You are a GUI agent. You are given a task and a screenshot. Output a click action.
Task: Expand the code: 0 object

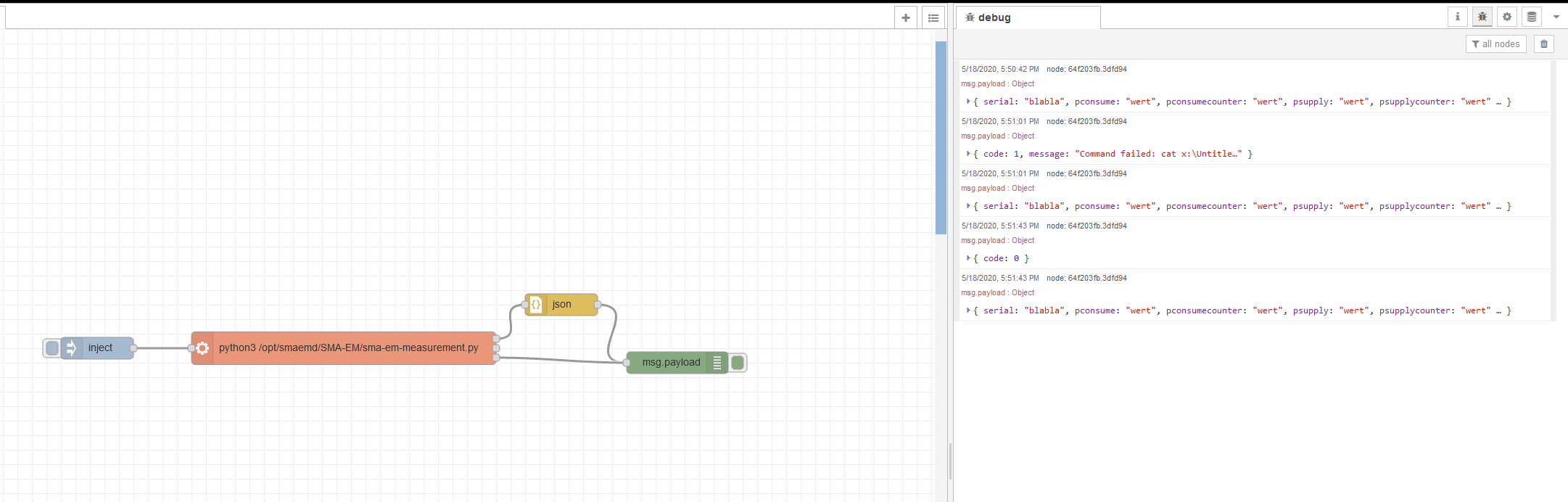pos(968,258)
